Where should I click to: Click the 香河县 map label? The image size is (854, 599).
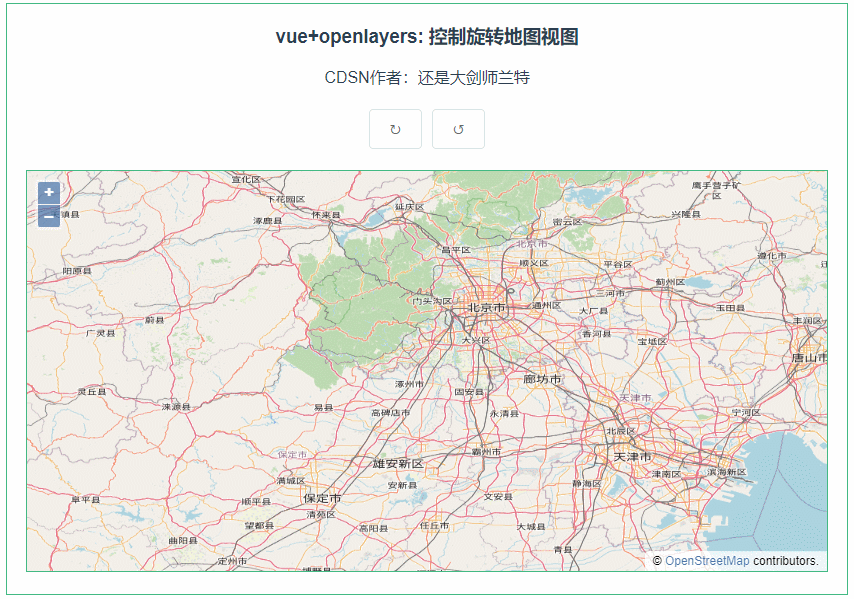(x=597, y=333)
